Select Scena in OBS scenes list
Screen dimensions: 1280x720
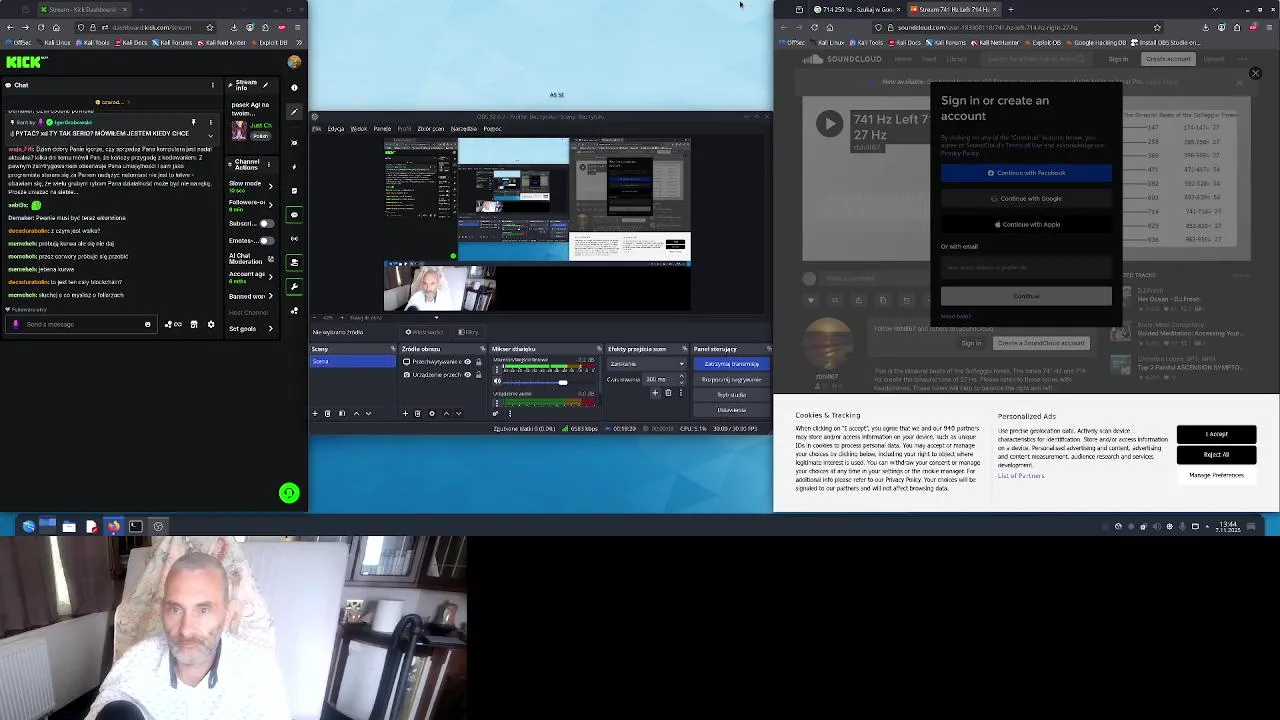(x=353, y=362)
